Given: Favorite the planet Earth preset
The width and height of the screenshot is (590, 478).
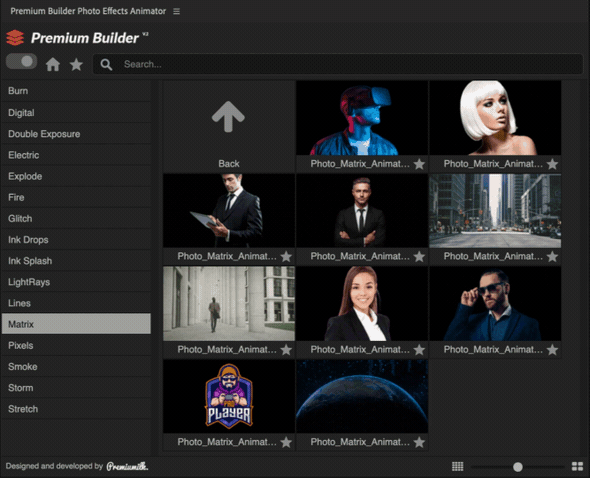Looking at the screenshot, I should click(419, 442).
